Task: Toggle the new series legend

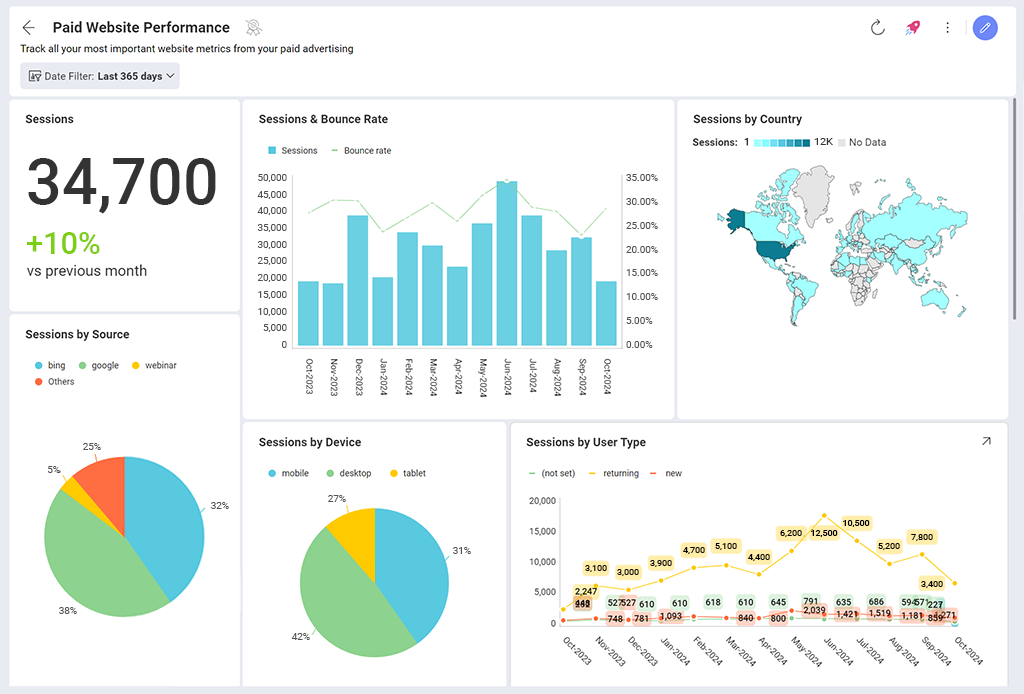Action: (x=666, y=473)
